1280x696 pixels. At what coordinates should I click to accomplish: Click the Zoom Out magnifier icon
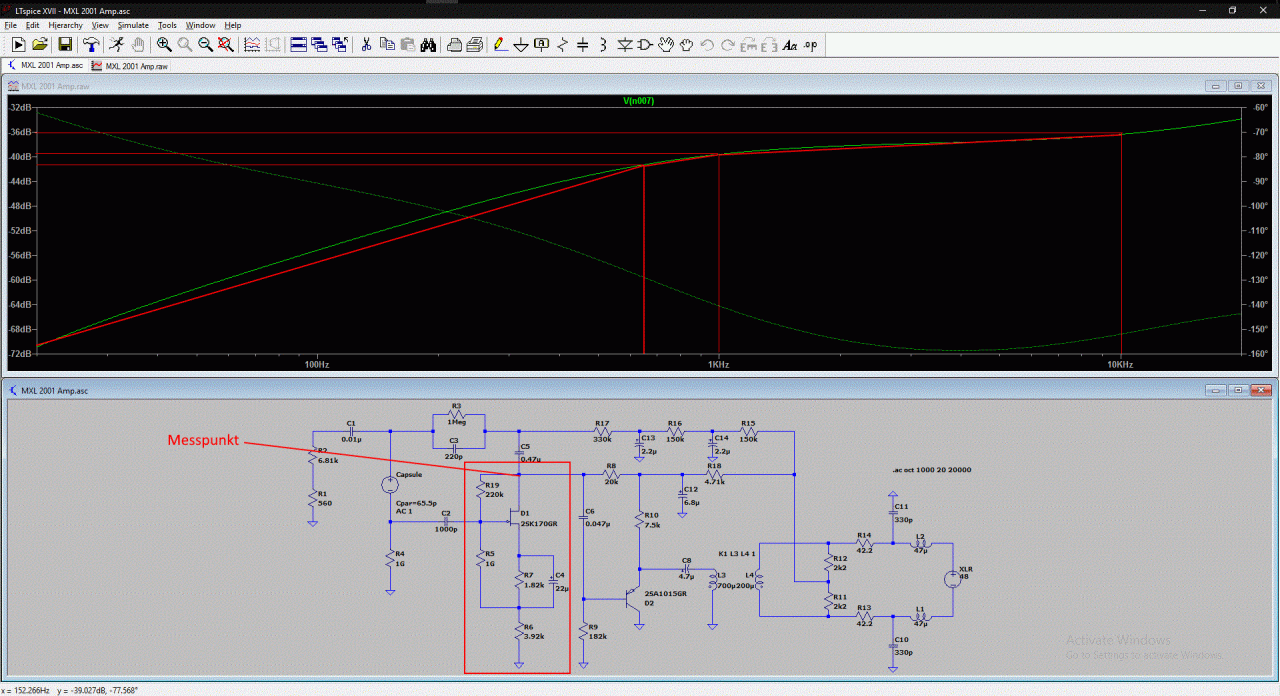205,45
